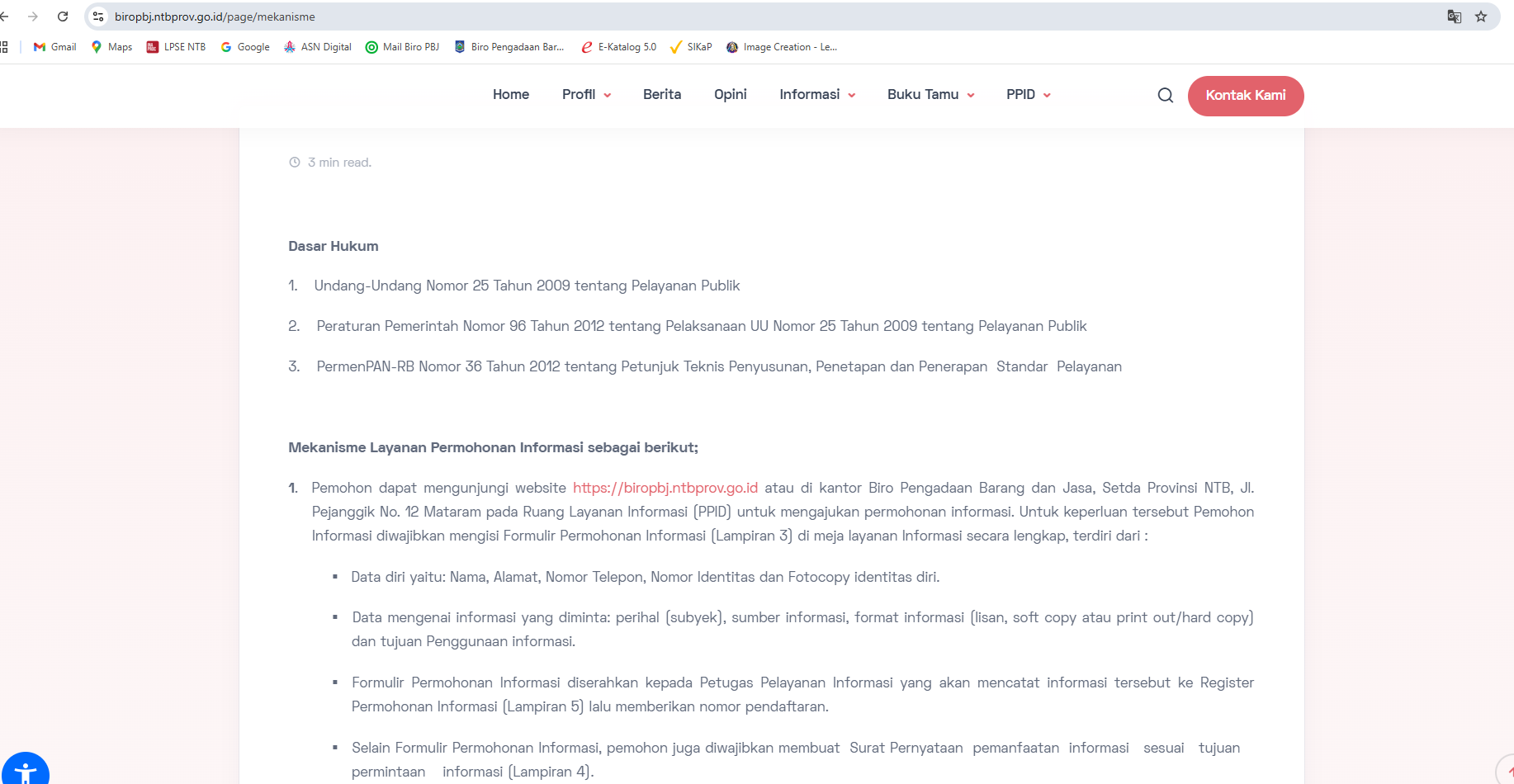Open the Maps bookmark
The width and height of the screenshot is (1514, 784).
111,47
